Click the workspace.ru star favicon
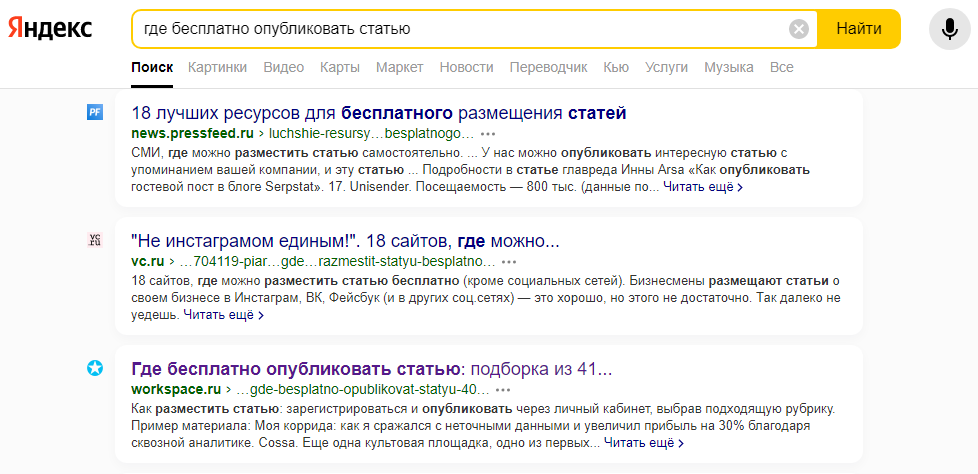This screenshot has height=474, width=978. click(95, 369)
